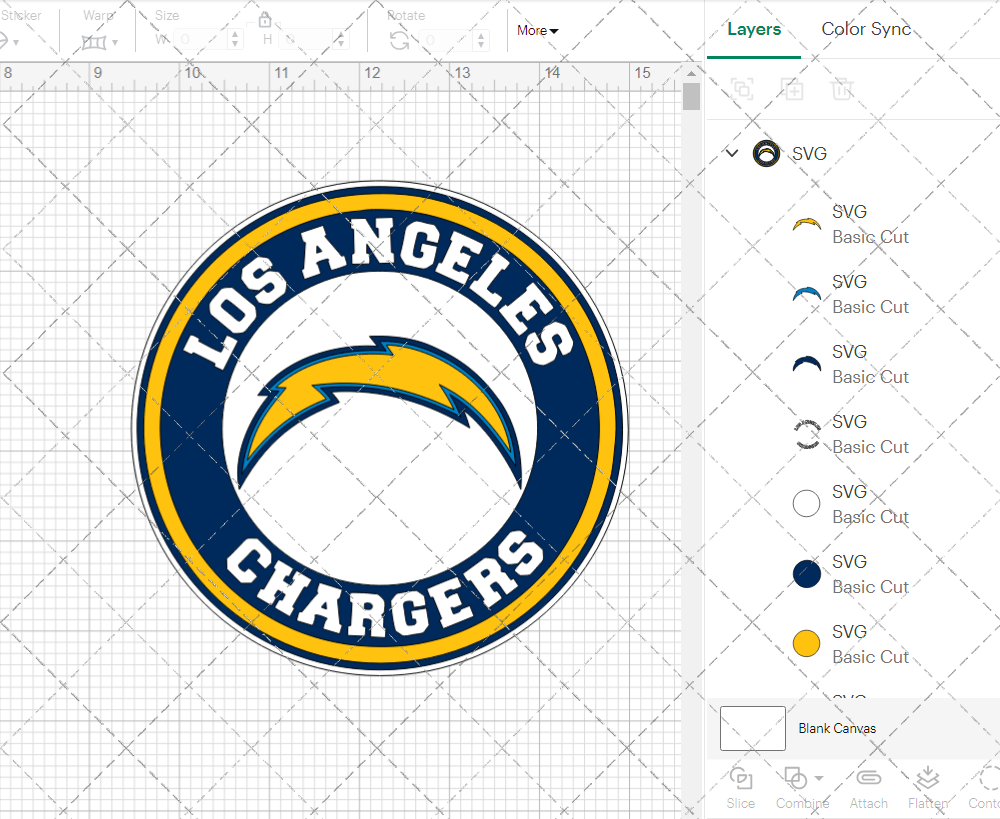This screenshot has height=819, width=1000.
Task: Click the Group icon in the Layers panel
Action: point(742,89)
